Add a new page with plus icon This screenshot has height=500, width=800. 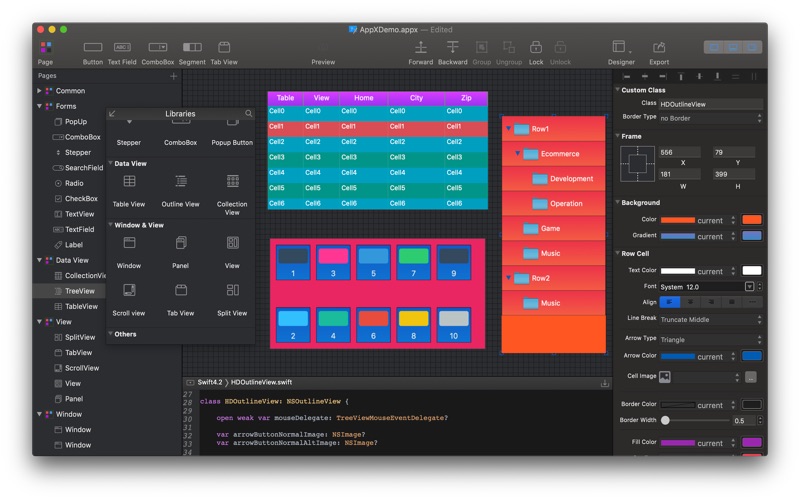pos(173,76)
